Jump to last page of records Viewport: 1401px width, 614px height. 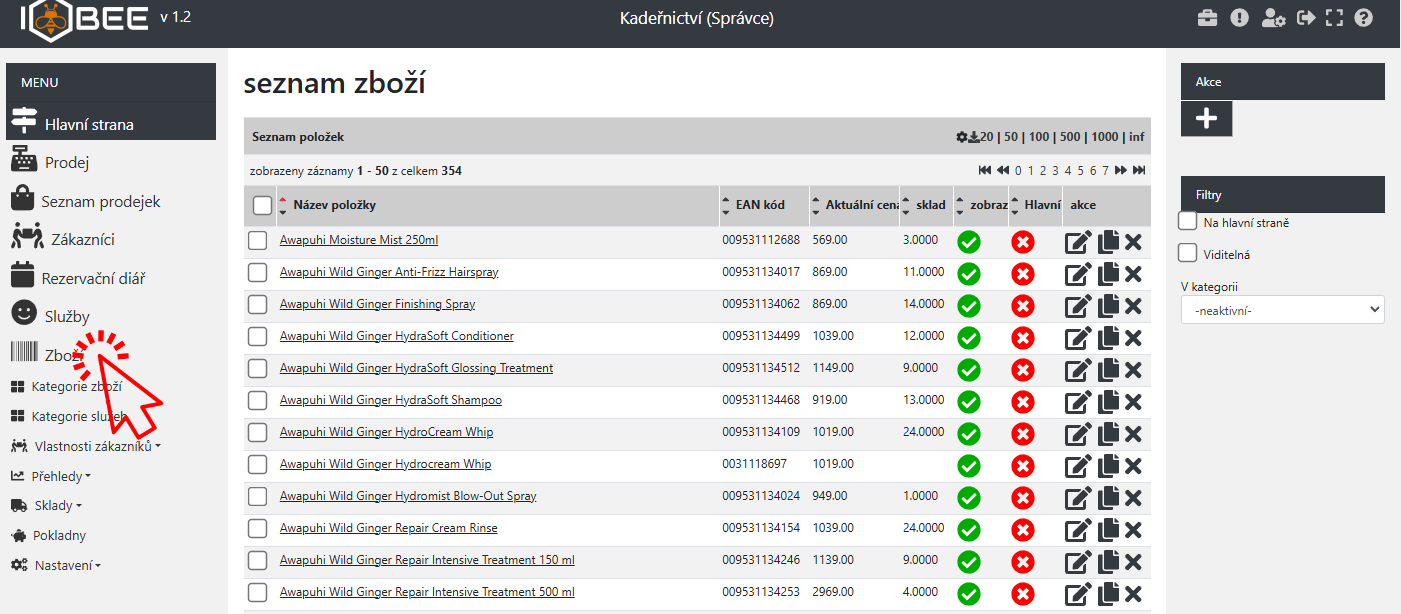[x=1139, y=171]
